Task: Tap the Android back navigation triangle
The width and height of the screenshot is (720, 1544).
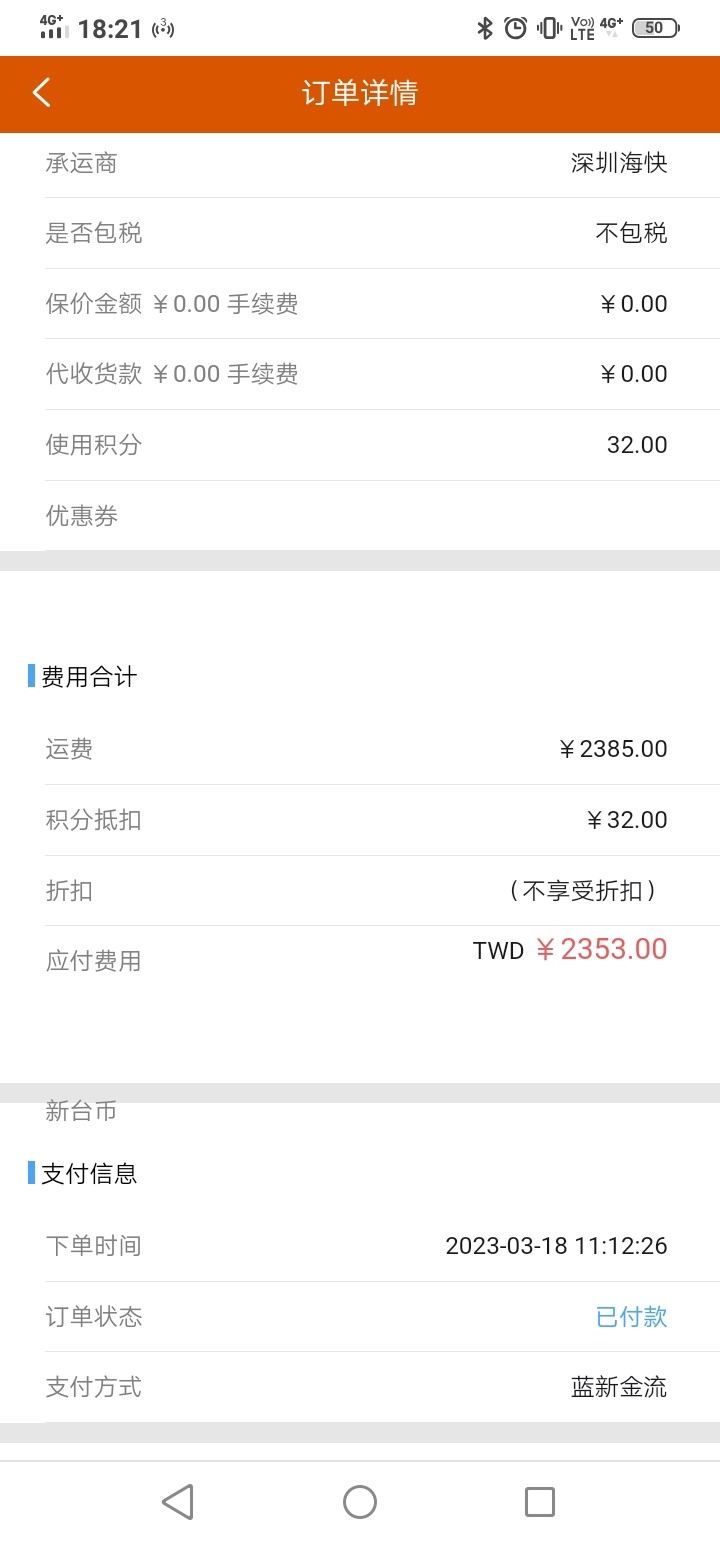Action: pos(178,1502)
